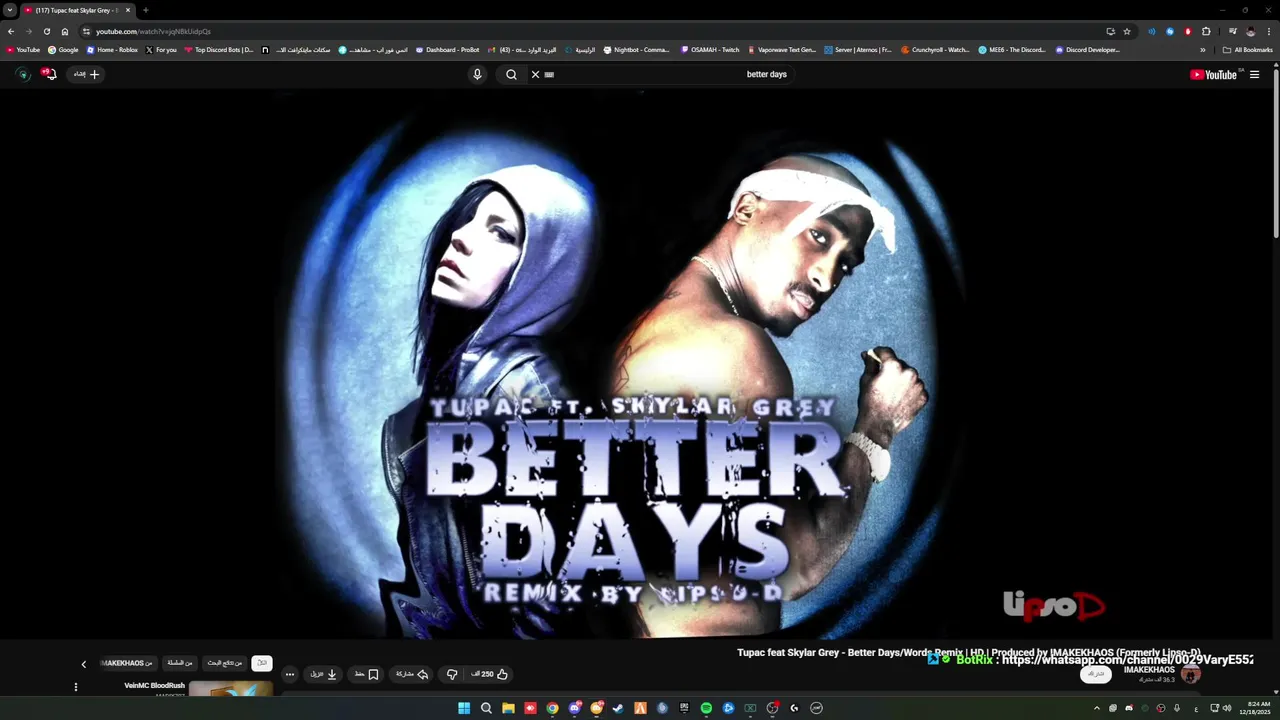Open the Dashboard - ProBot bookmark
1280x720 pixels.
click(x=447, y=50)
